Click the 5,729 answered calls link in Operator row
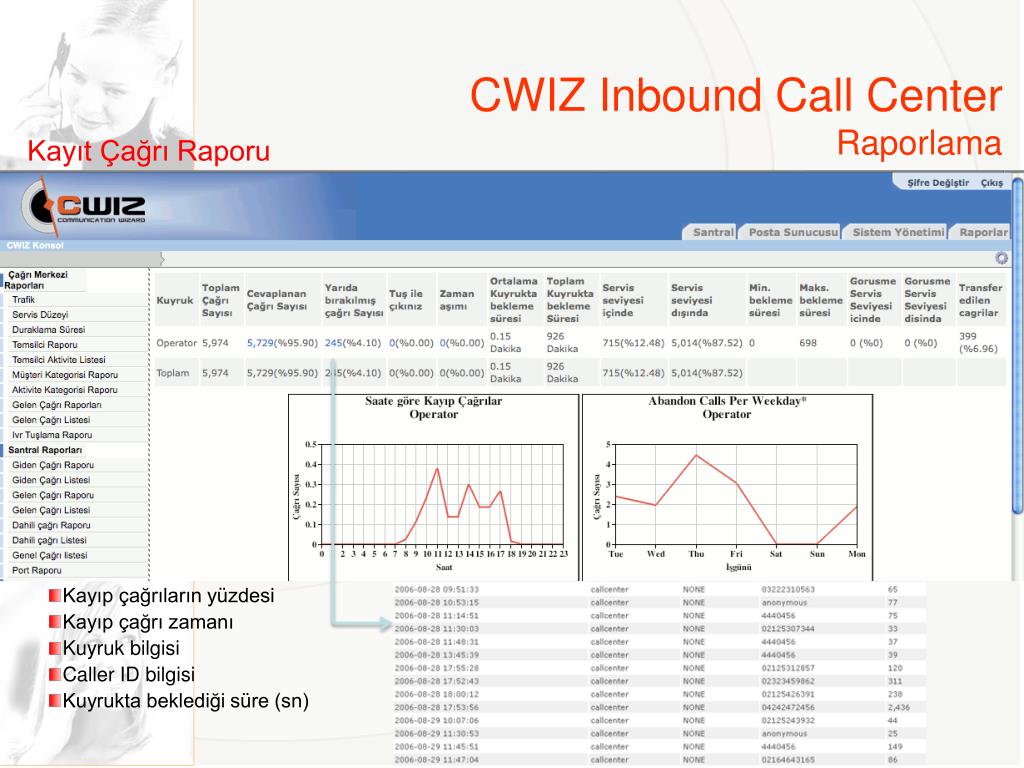Screen dimensions: 1024x768 tap(259, 343)
